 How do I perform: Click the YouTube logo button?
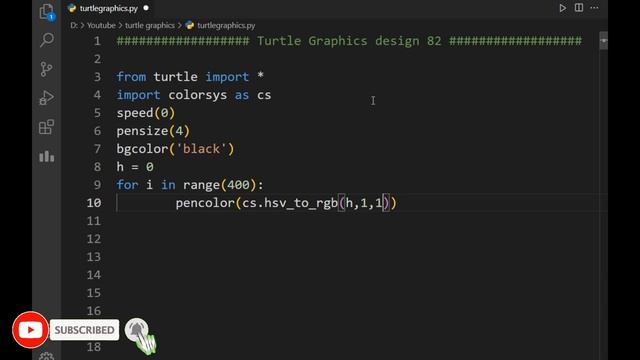(30, 330)
